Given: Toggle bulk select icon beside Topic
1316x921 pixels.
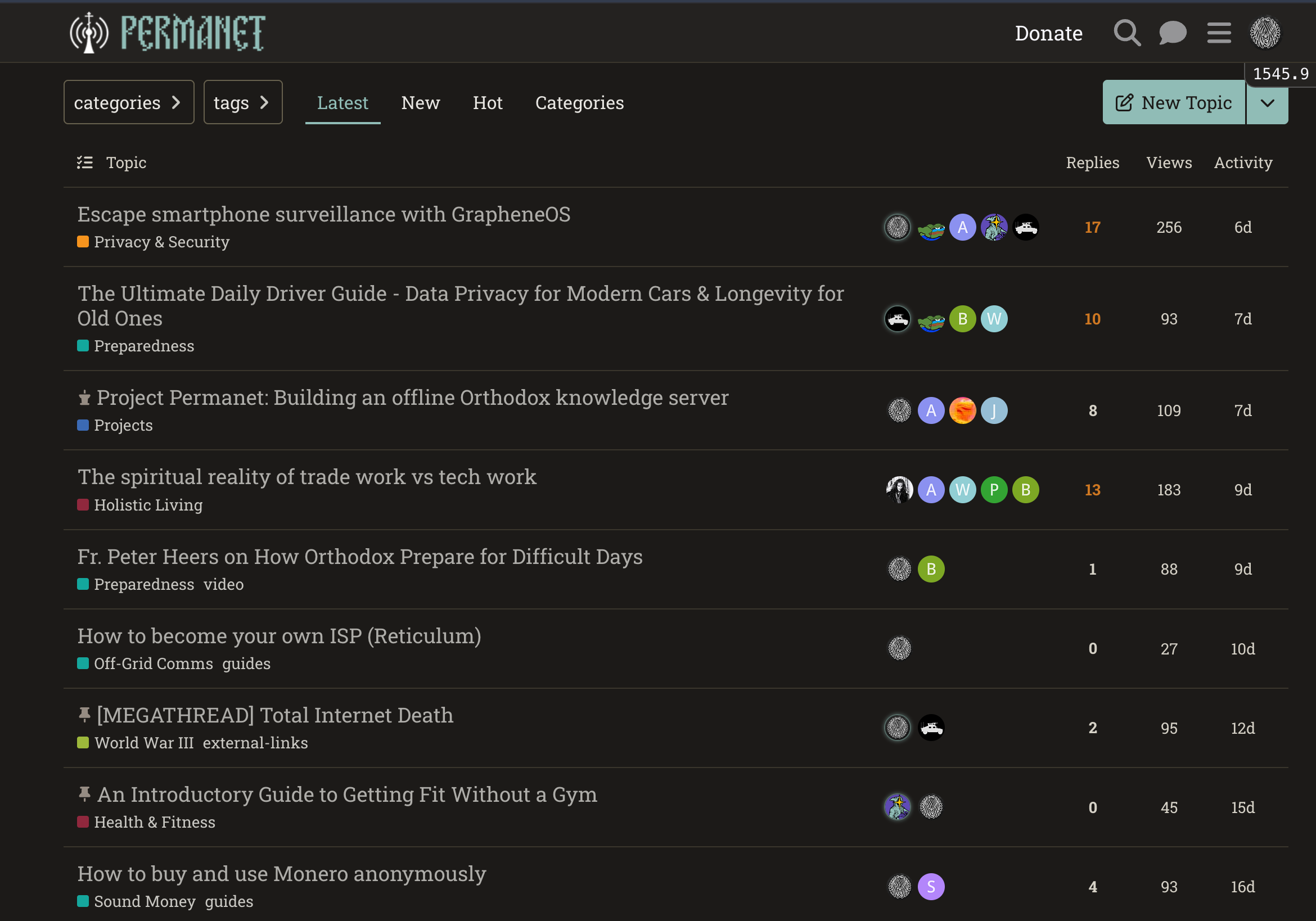Looking at the screenshot, I should 85,162.
